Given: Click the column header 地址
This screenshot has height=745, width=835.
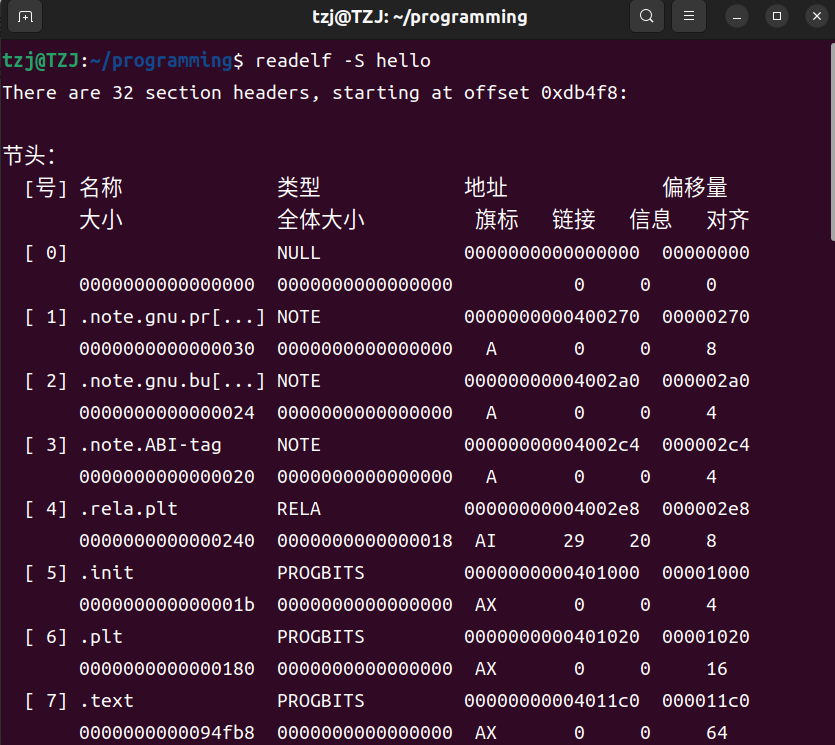Looking at the screenshot, I should click(x=486, y=187).
